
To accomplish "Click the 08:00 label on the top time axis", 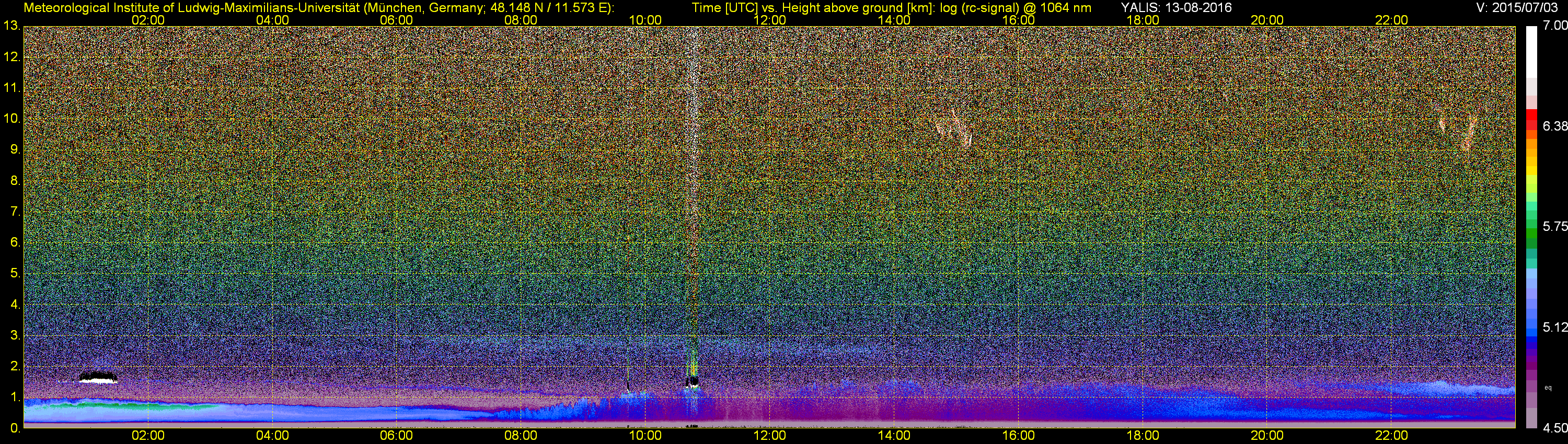I will tap(521, 20).
